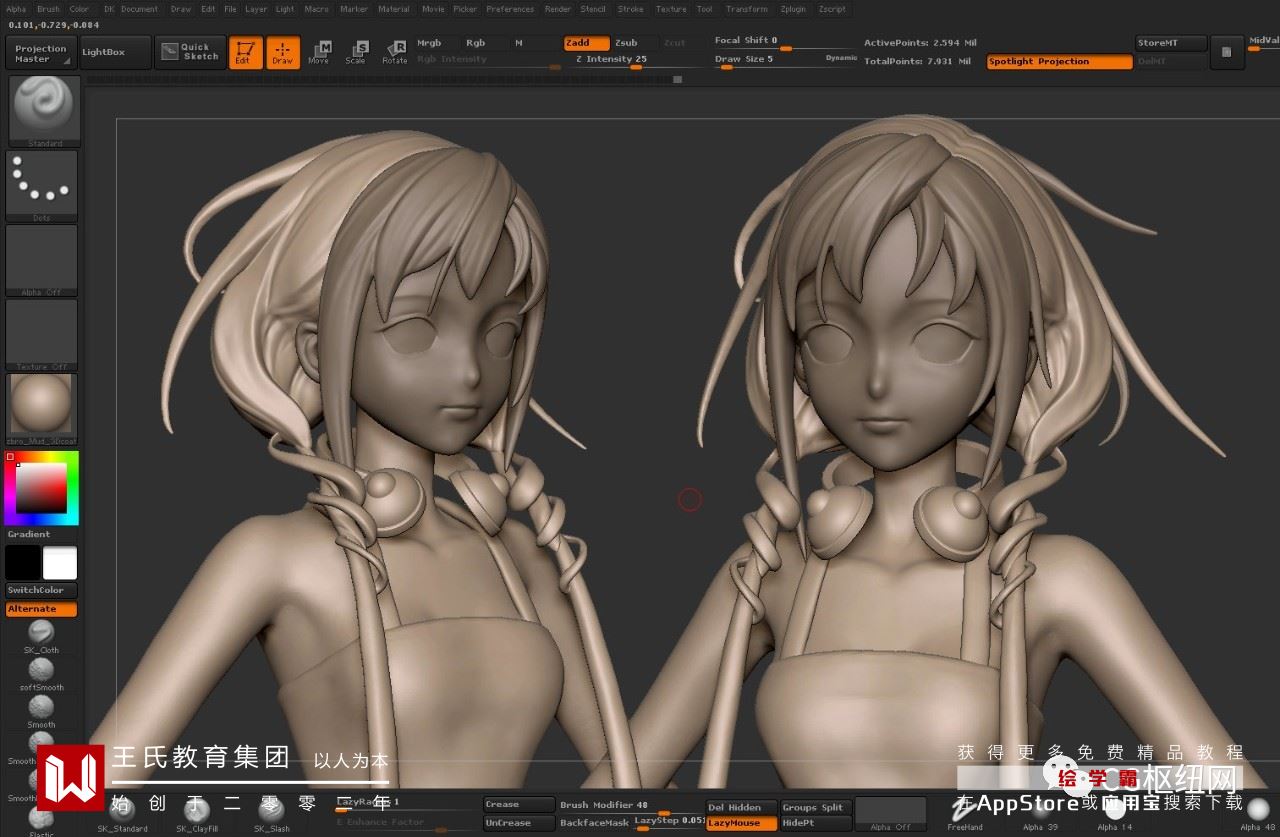
Task: Click the HidePt button
Action: 815,823
